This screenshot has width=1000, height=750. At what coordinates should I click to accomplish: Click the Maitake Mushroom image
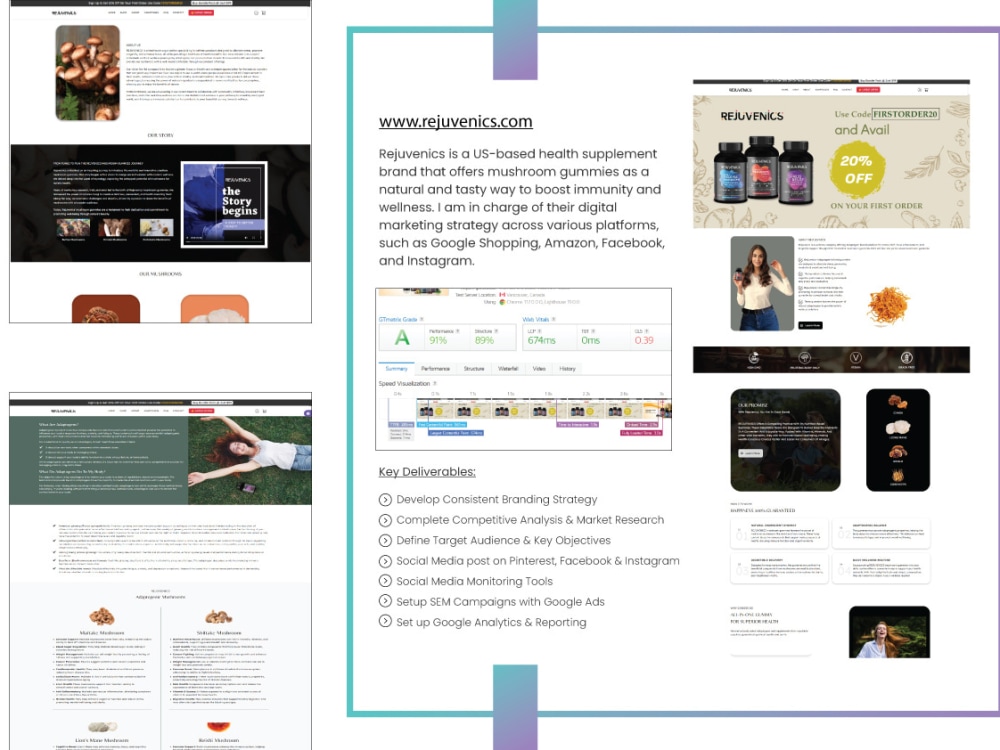tap(101, 617)
